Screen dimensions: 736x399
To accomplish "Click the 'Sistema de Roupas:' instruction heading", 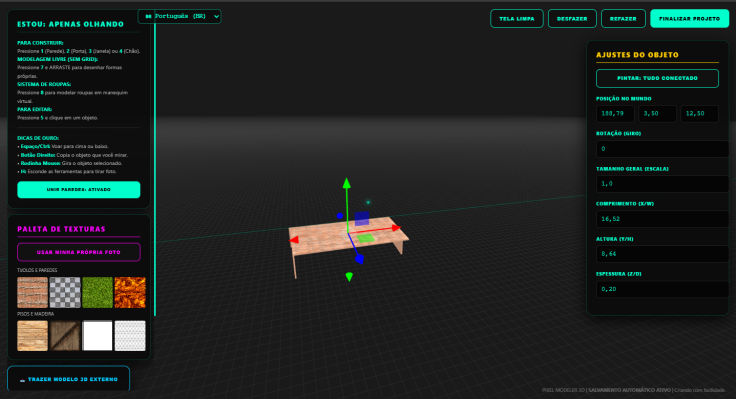I will (x=44, y=84).
